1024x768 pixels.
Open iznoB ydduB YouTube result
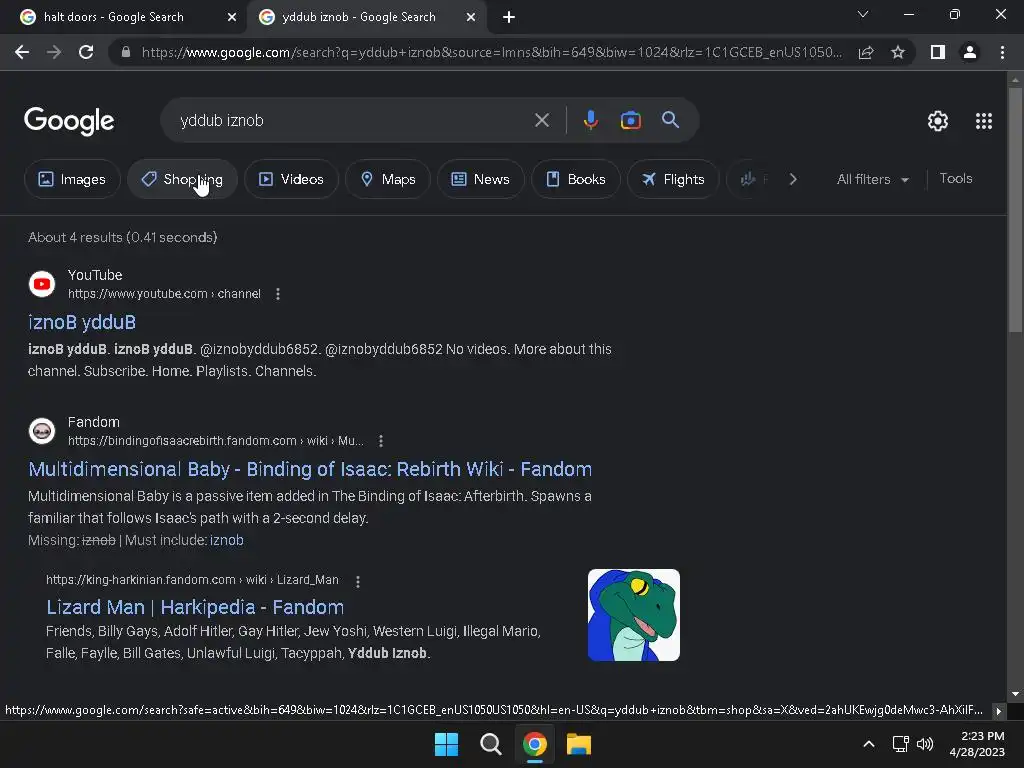click(x=82, y=322)
